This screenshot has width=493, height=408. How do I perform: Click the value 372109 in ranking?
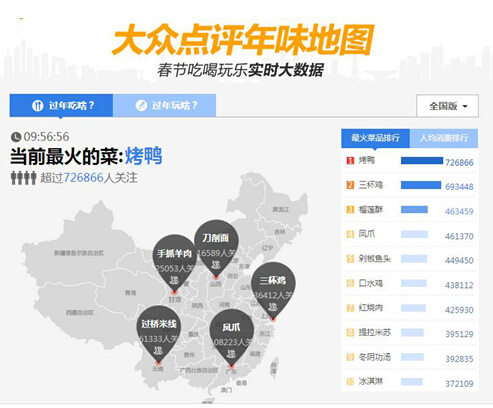[459, 384]
